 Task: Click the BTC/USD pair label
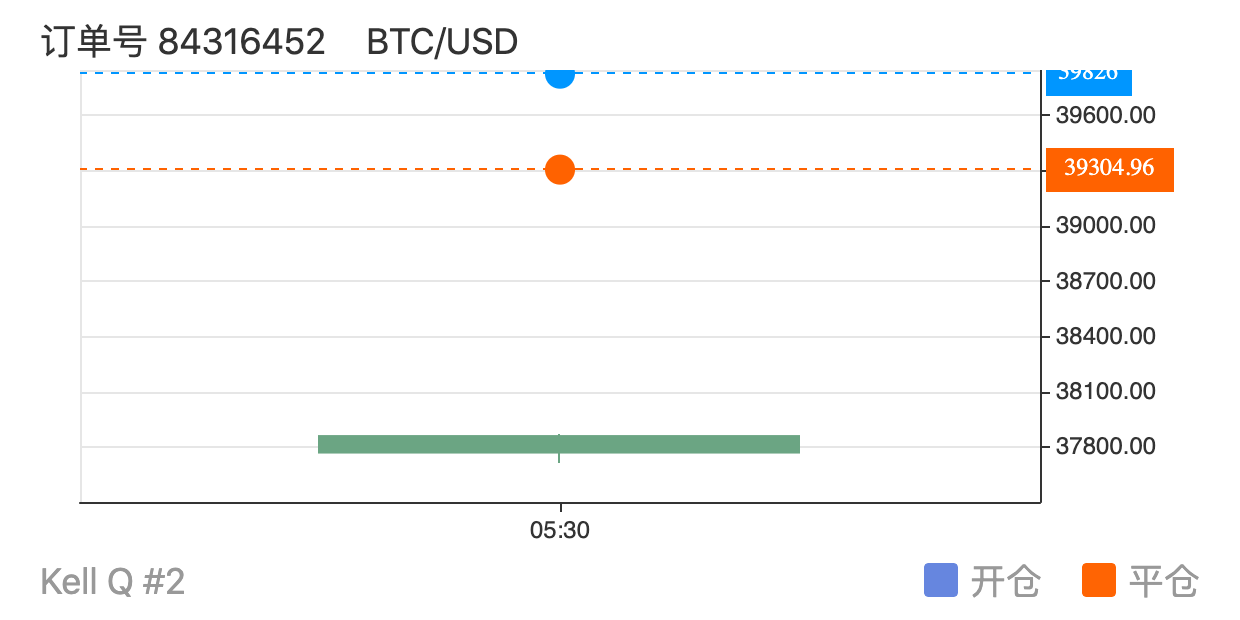click(442, 42)
